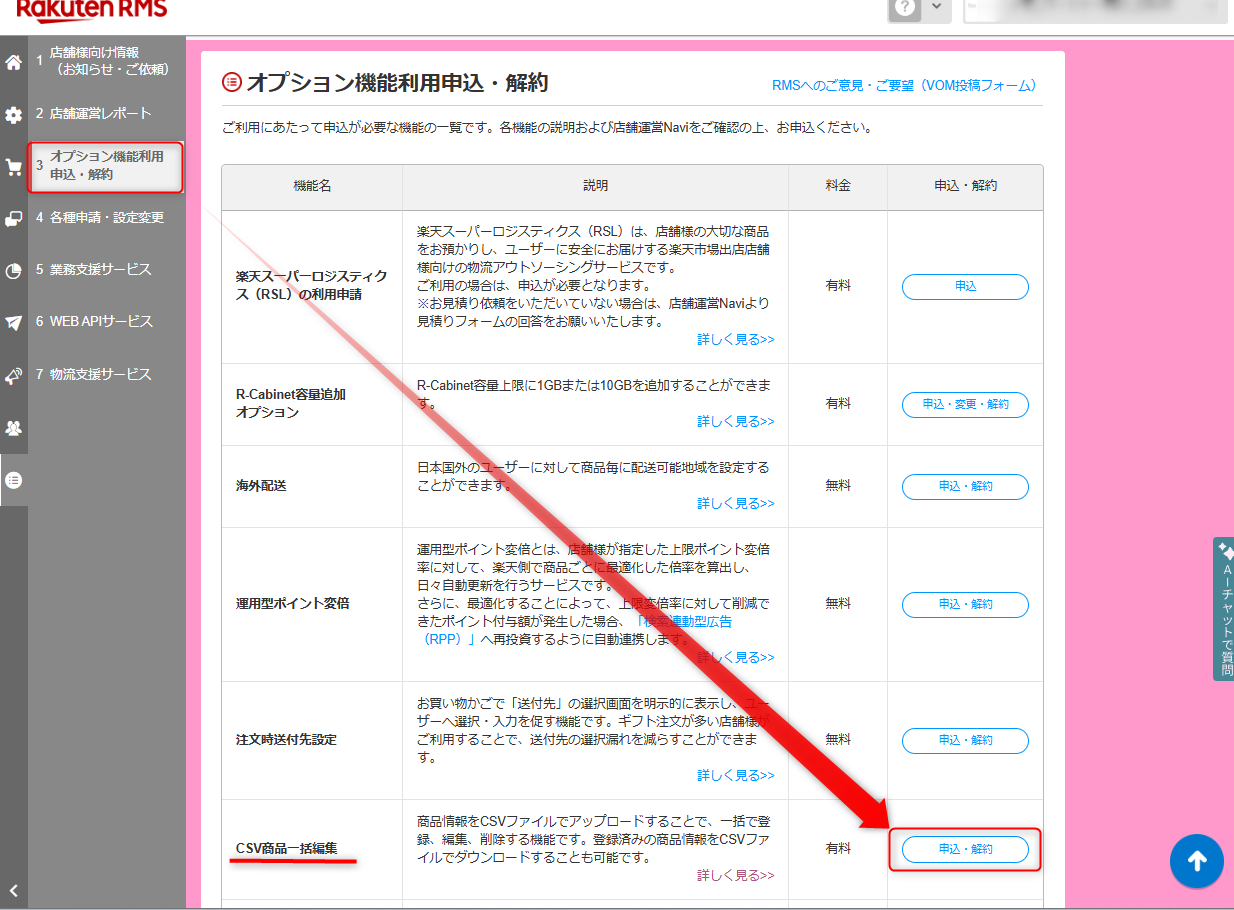Click 申込 button for 楽天スーパーロジスティクス

tap(965, 286)
